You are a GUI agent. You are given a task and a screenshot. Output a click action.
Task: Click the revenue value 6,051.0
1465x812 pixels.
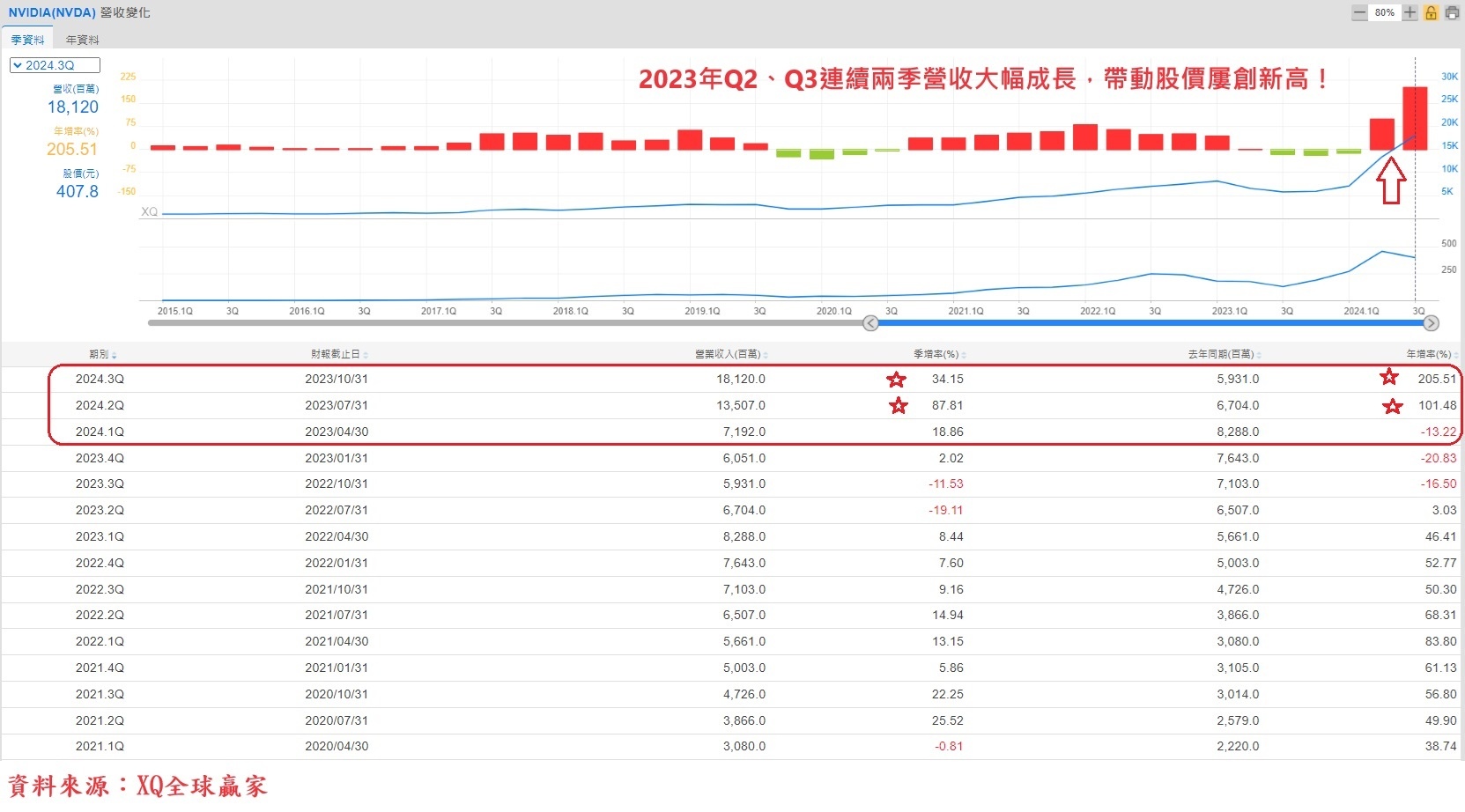[744, 458]
